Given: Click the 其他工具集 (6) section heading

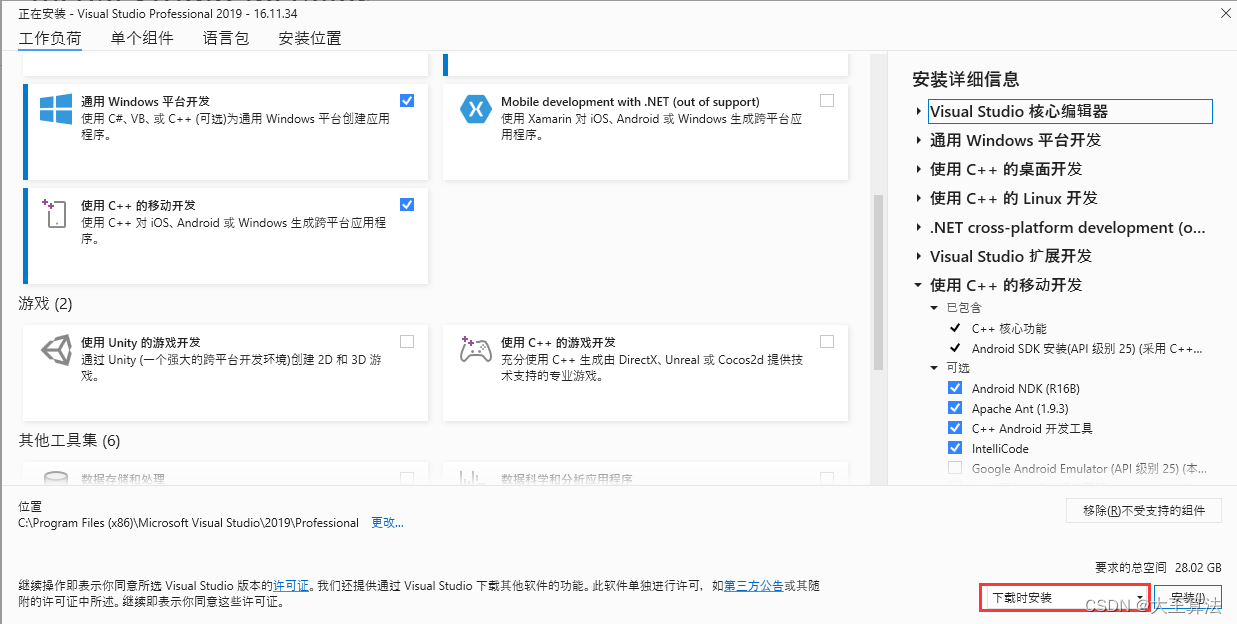Looking at the screenshot, I should [x=69, y=440].
